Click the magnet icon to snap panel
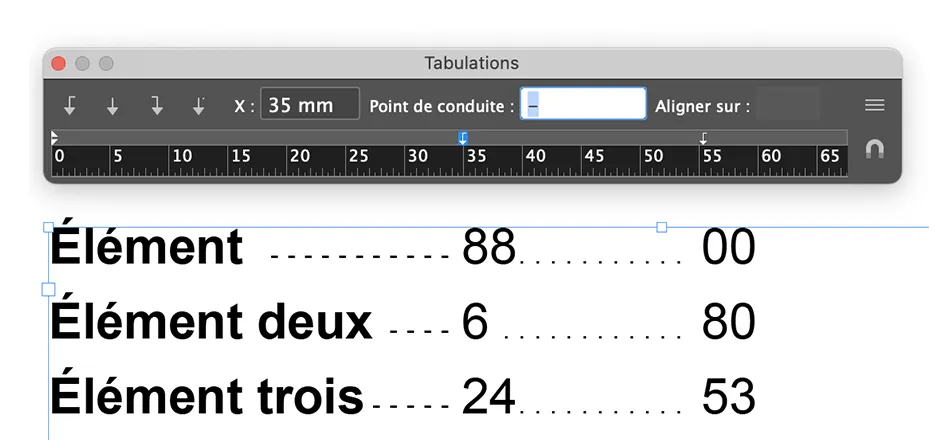The width and height of the screenshot is (946, 440). point(875,149)
